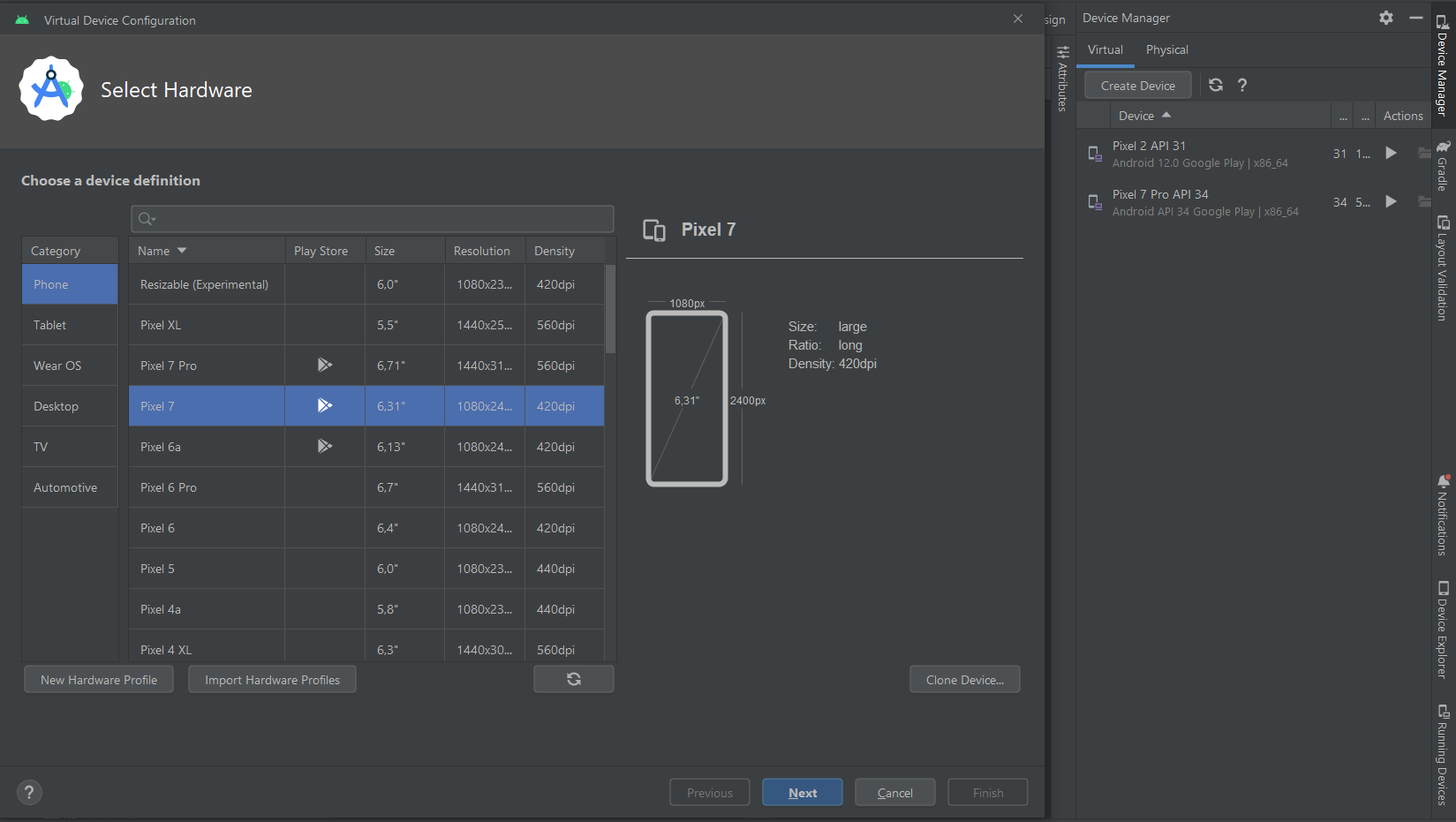Image resolution: width=1456 pixels, height=822 pixels.
Task: Click Category column header
Action: tap(70, 251)
